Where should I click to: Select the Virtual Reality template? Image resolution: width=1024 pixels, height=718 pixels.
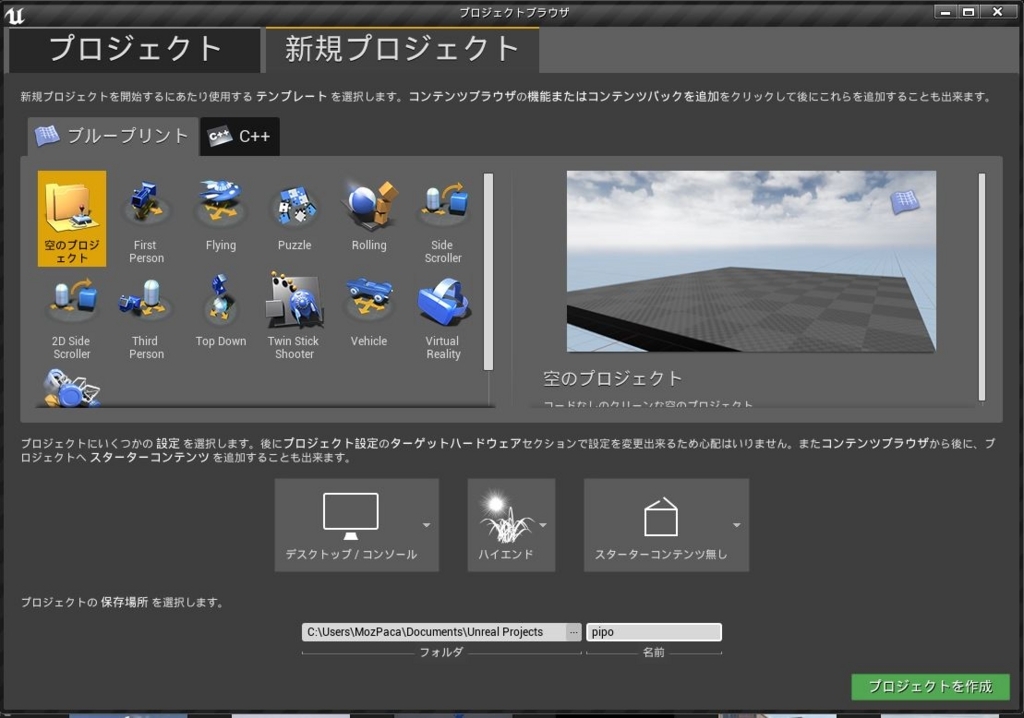(443, 316)
